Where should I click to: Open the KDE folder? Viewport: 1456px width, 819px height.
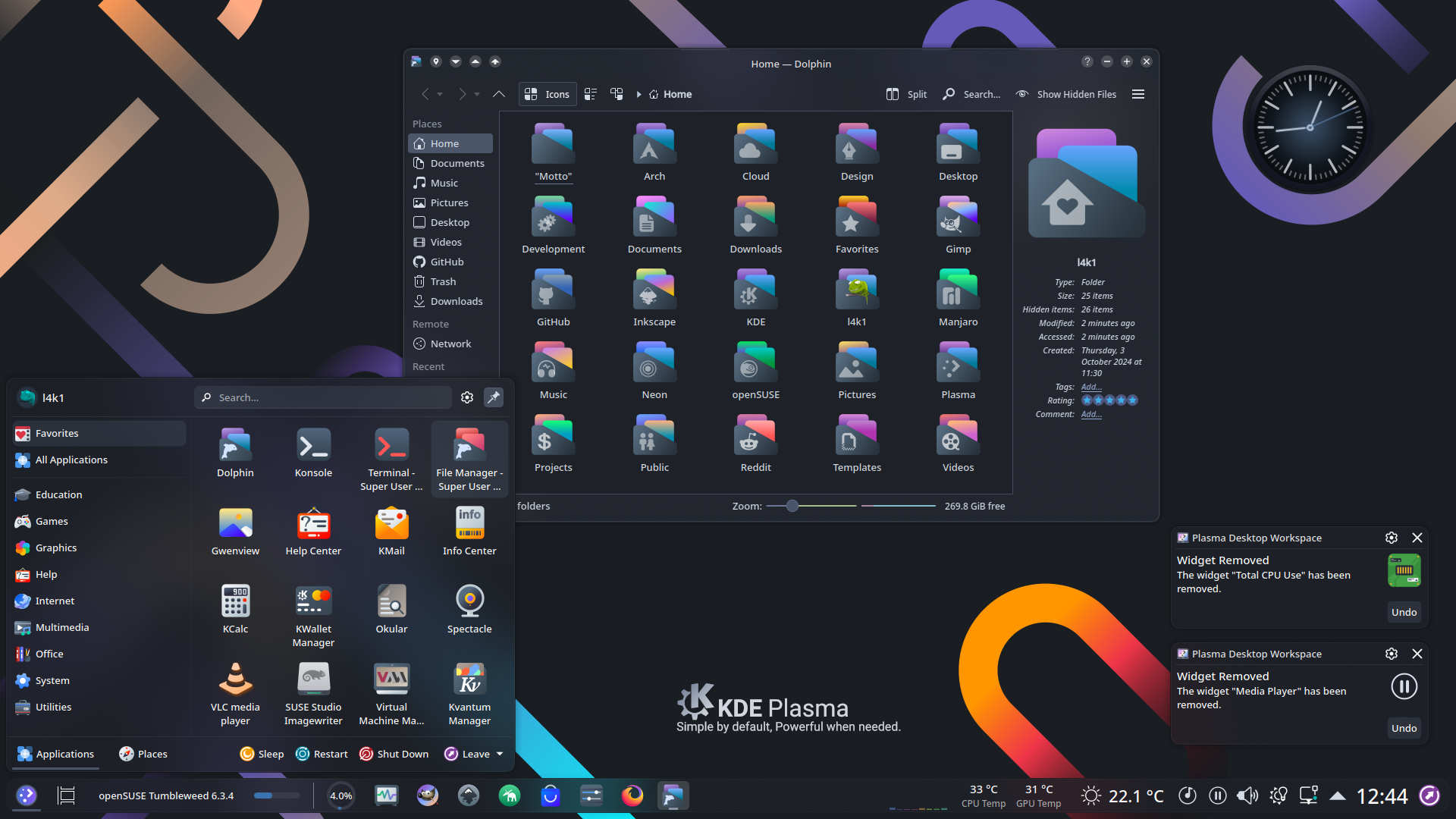point(755,298)
